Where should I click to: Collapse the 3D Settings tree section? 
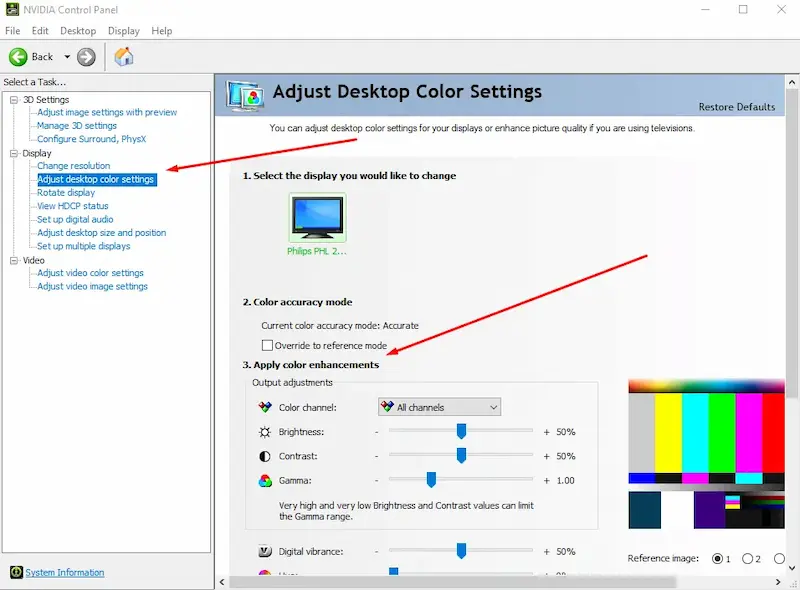13,99
